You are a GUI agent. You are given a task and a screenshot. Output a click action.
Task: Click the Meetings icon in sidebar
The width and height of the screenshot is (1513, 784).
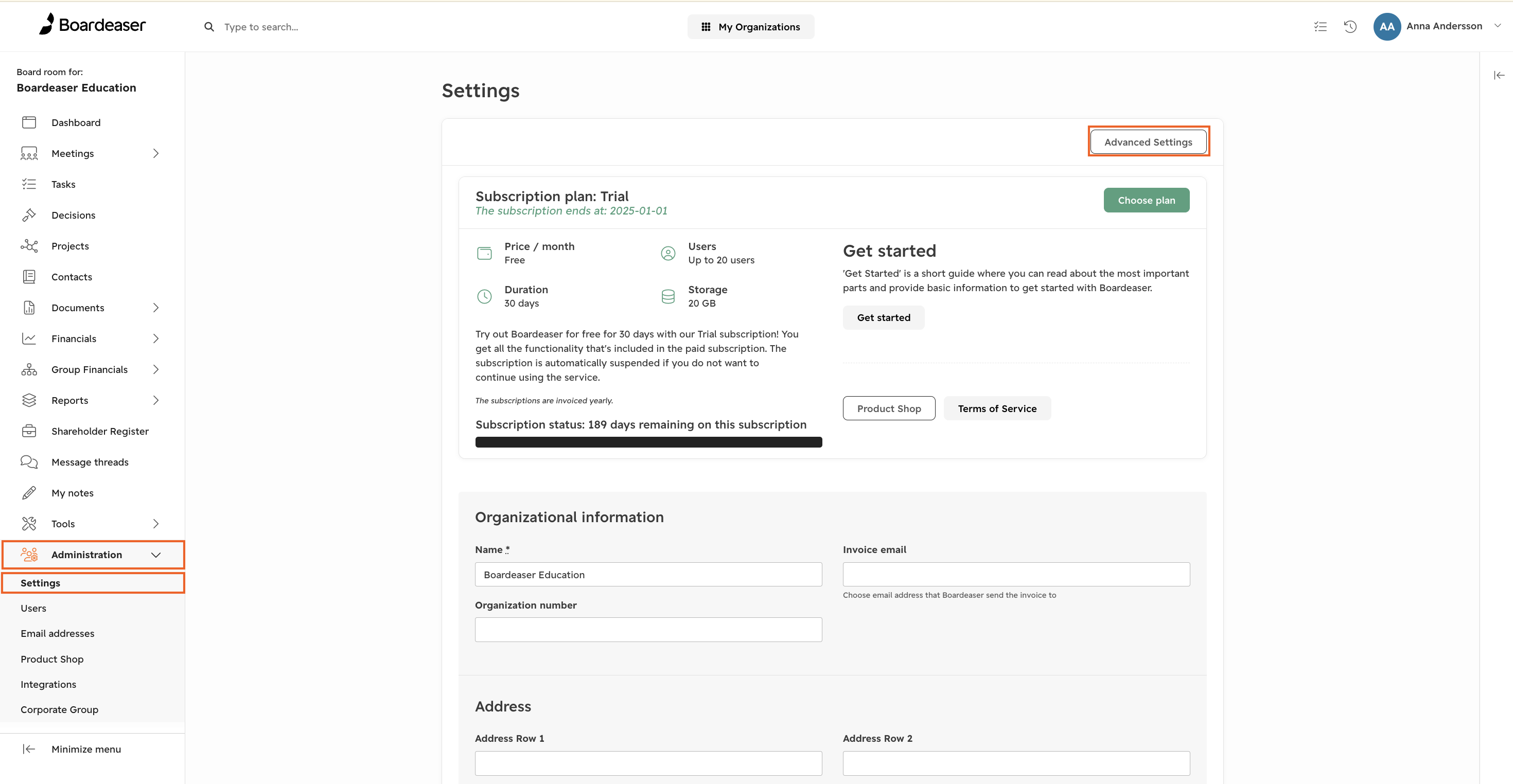tap(29, 153)
